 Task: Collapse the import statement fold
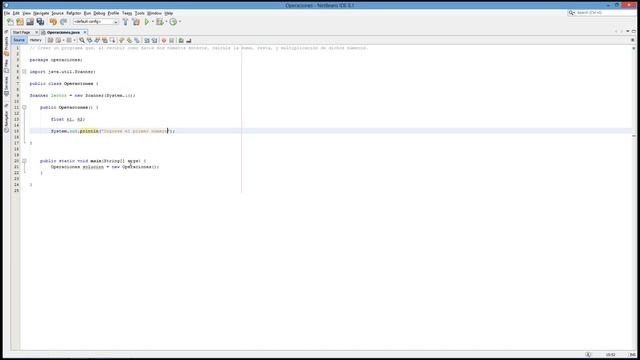[24, 71]
